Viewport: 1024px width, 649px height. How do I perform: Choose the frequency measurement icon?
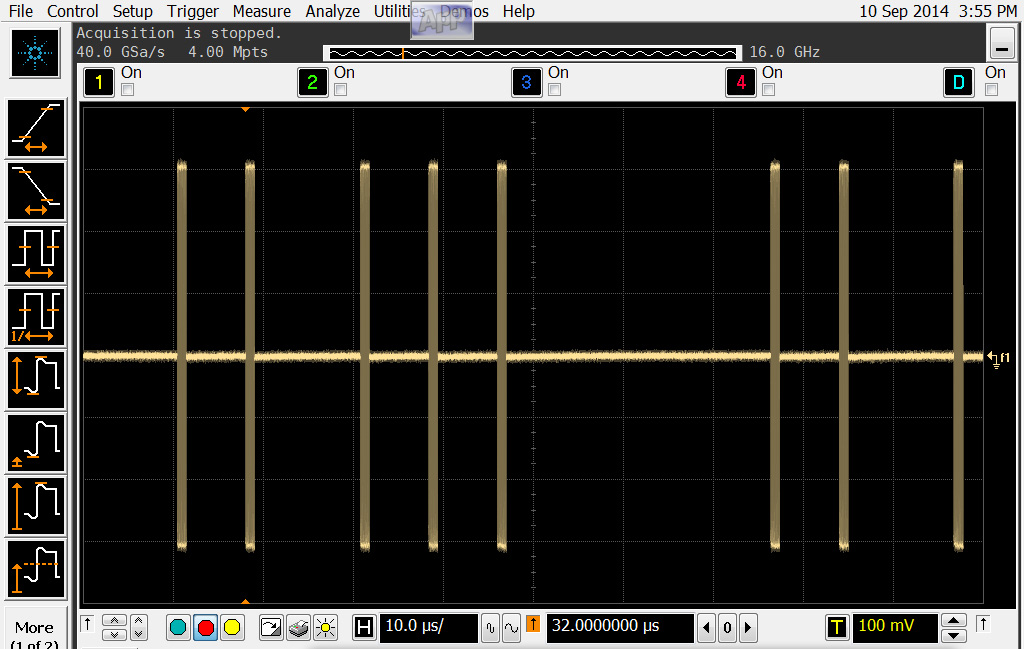37,317
